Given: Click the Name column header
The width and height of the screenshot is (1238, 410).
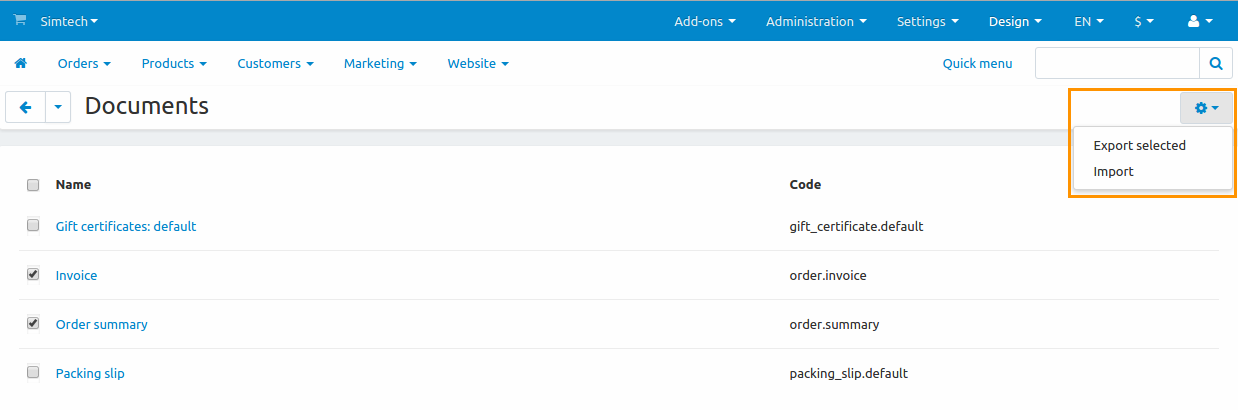Looking at the screenshot, I should click(73, 184).
